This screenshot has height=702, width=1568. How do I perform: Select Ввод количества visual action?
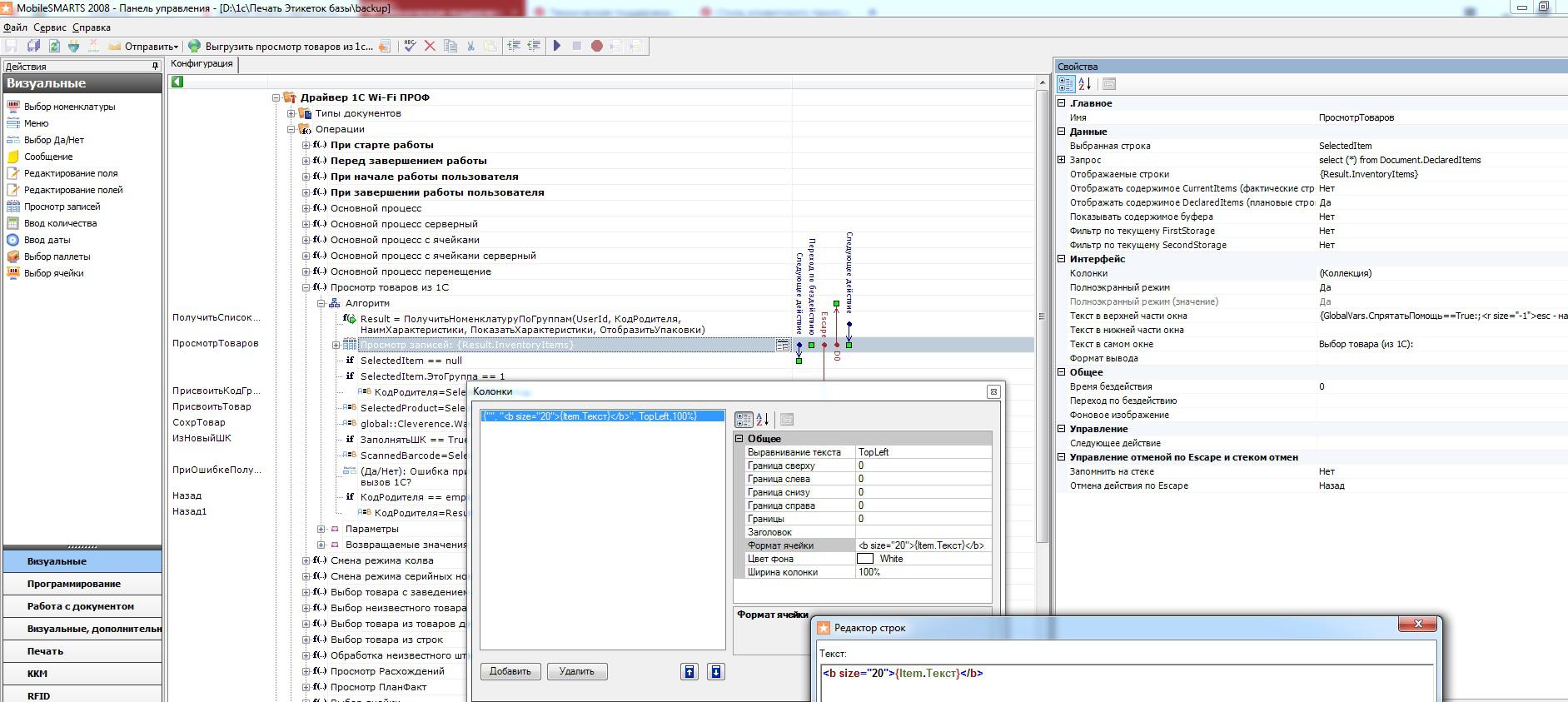coord(61,223)
